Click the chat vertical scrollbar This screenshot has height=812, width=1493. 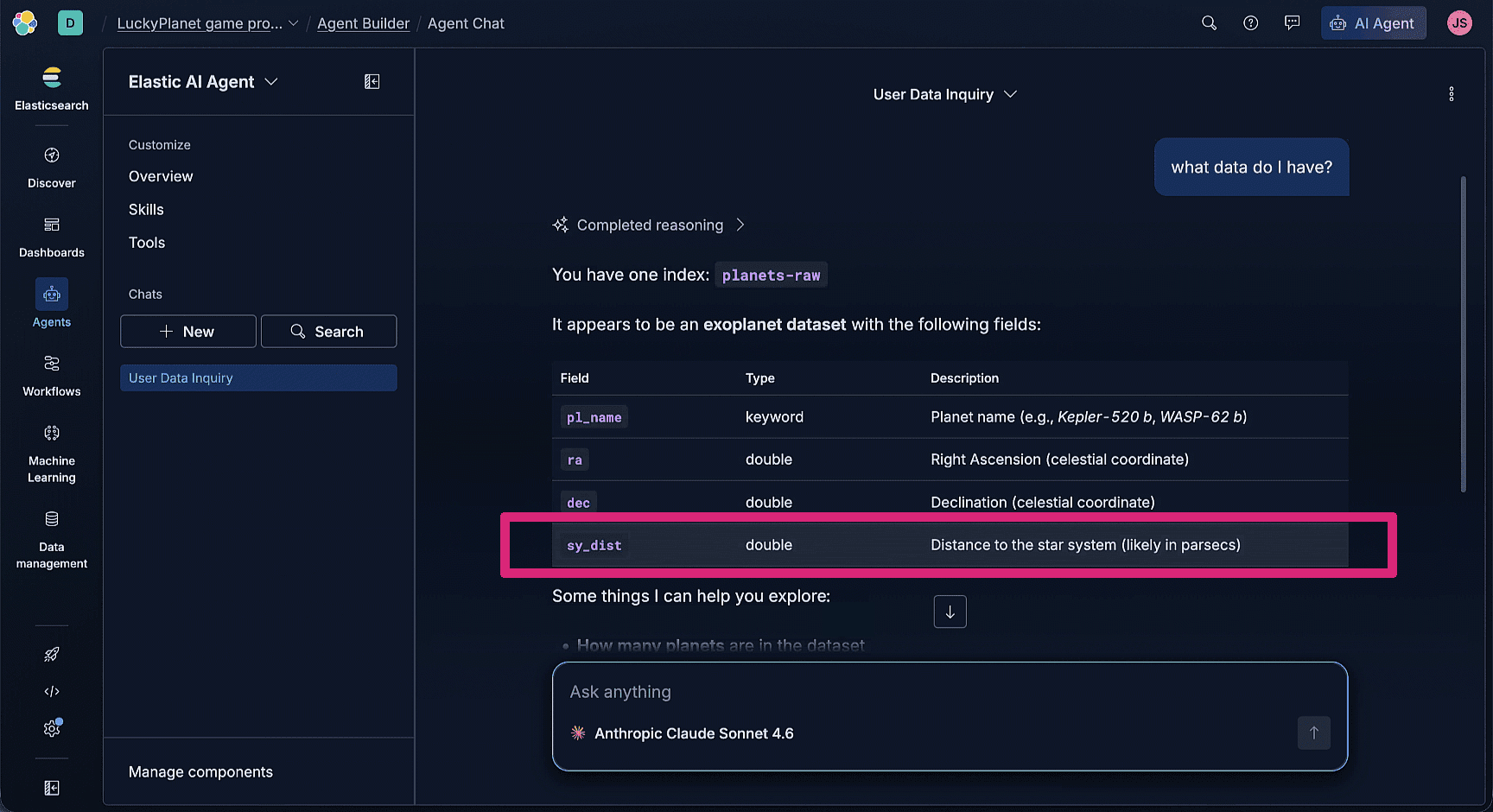point(1463,334)
